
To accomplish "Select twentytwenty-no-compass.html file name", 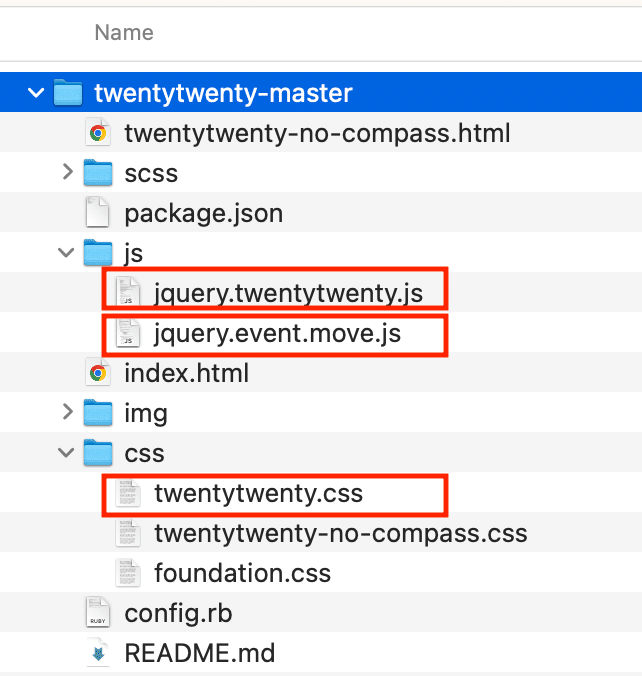I will tap(317, 133).
